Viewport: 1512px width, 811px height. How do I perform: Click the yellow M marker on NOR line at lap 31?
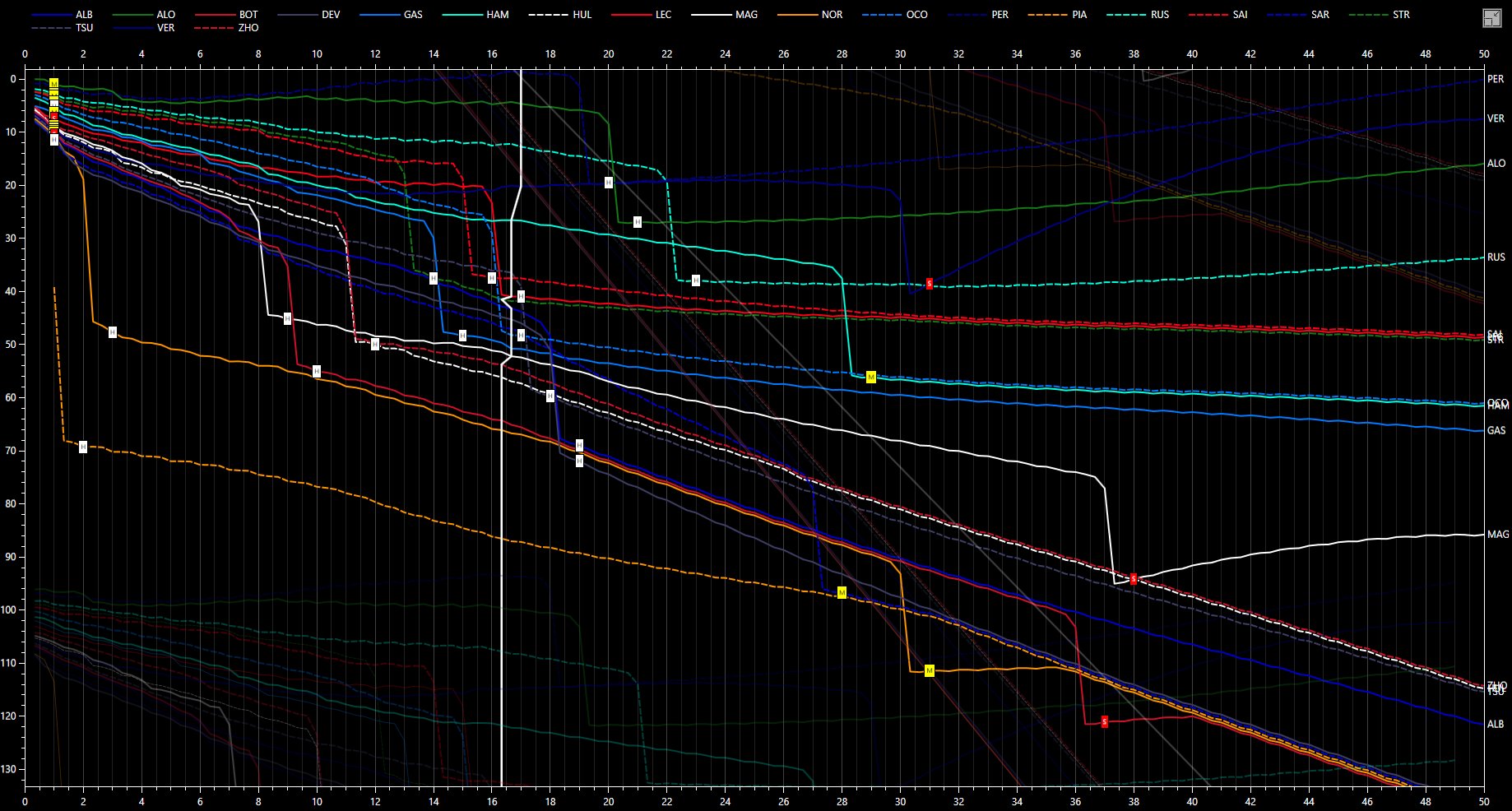[x=930, y=671]
